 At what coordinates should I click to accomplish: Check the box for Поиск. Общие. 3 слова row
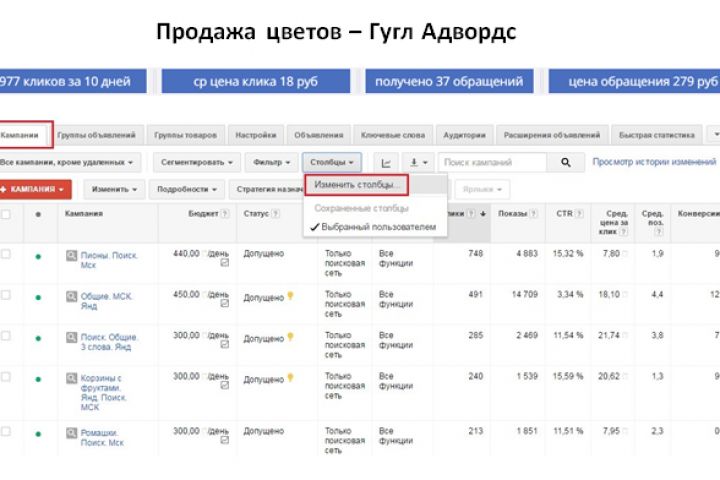(x=6, y=336)
